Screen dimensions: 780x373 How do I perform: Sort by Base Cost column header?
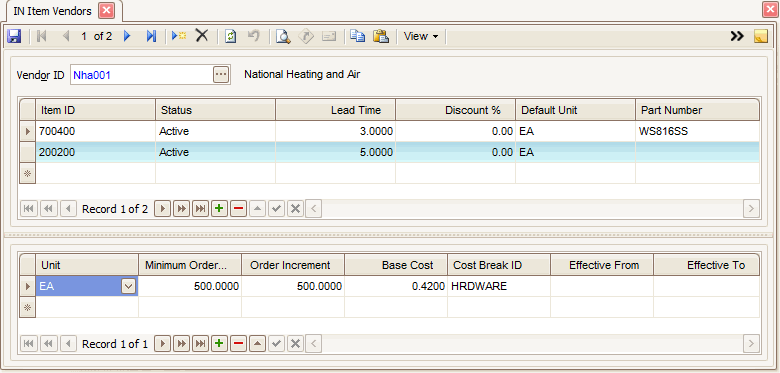point(396,265)
